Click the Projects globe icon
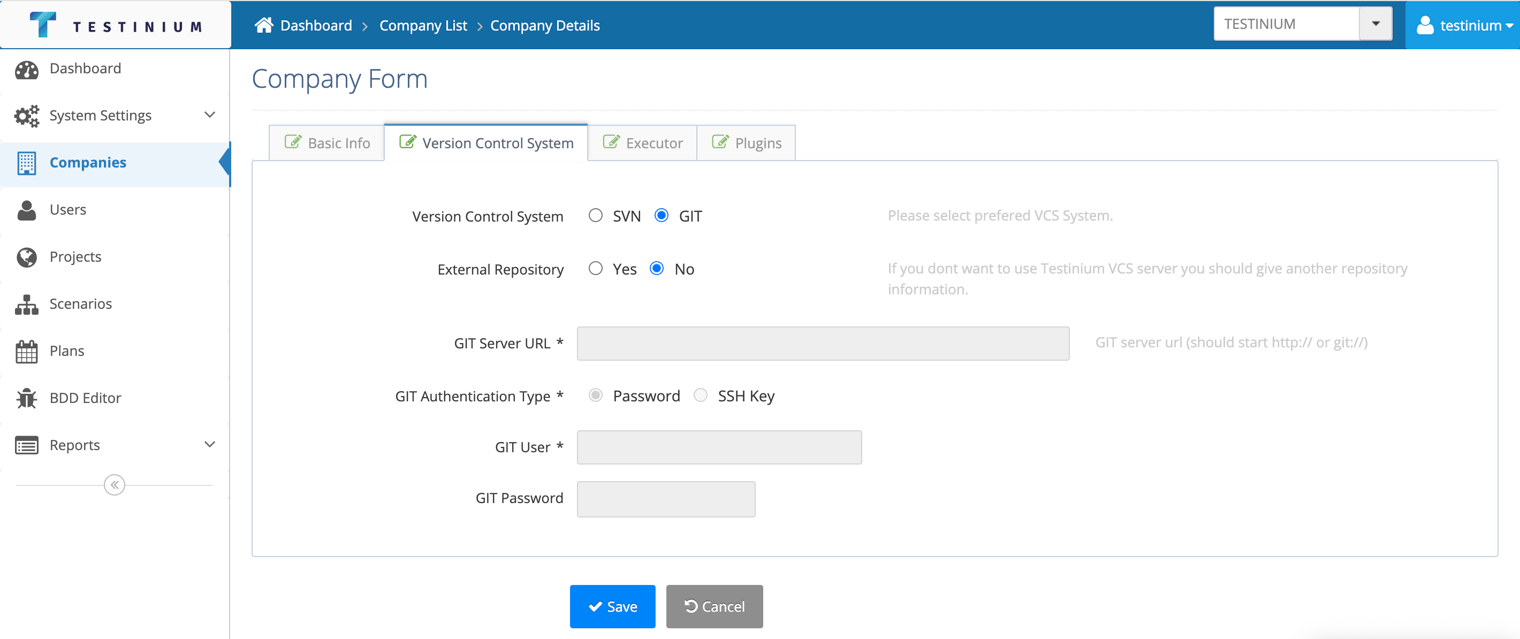The width and height of the screenshot is (1520, 639). (27, 257)
